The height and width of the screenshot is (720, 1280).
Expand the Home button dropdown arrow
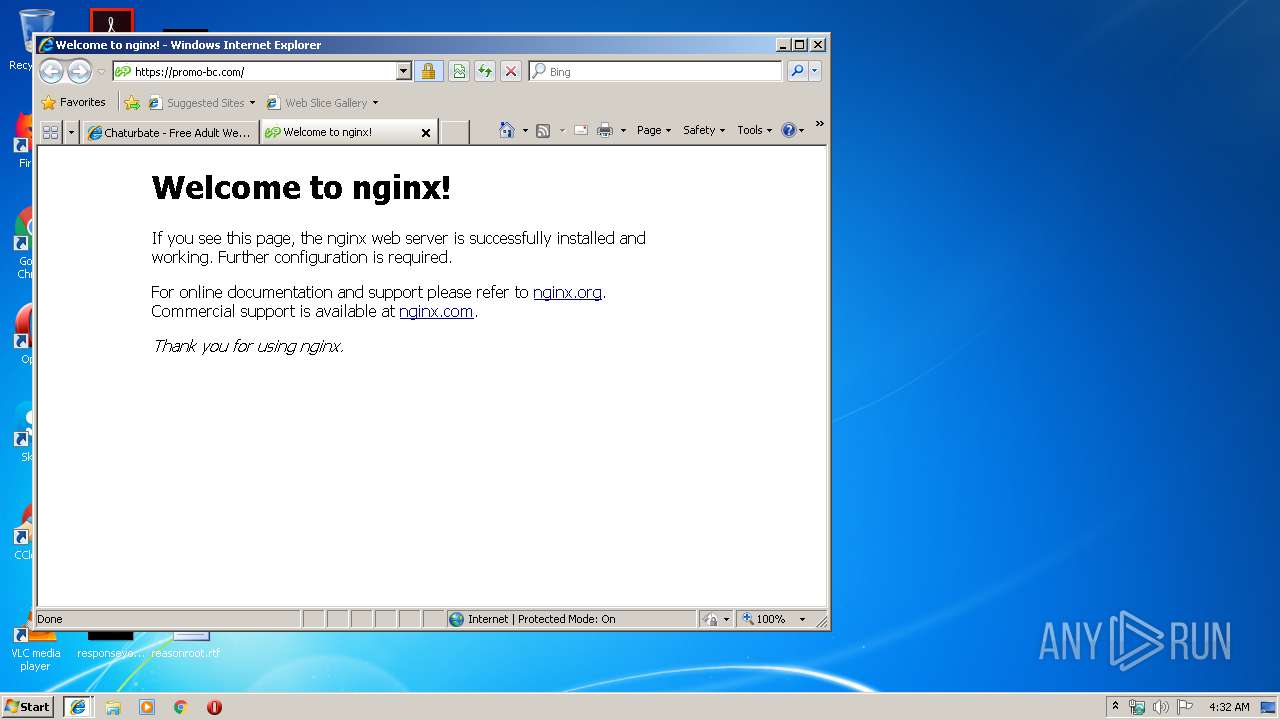coord(525,130)
